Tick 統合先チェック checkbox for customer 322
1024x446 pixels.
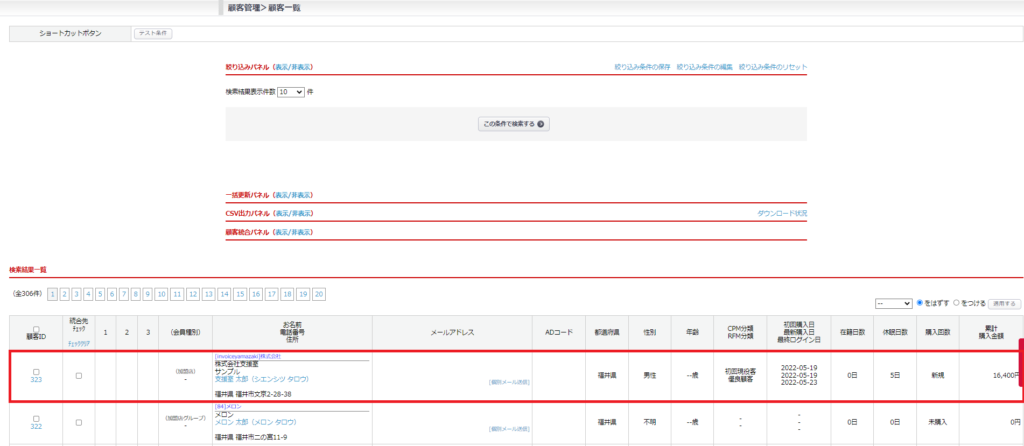coord(78,422)
